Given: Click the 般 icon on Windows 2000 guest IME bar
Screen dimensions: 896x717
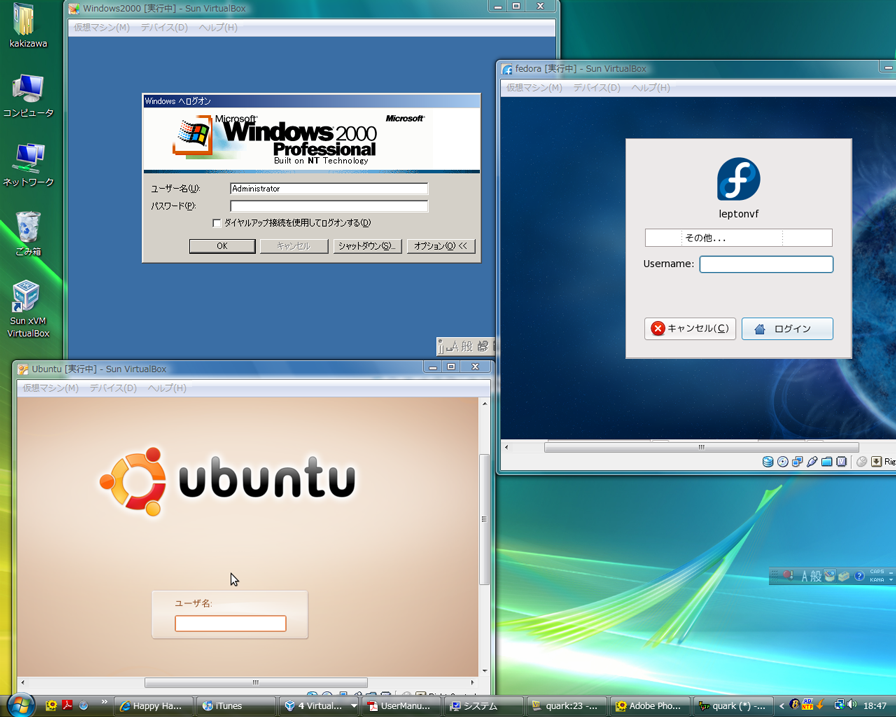Looking at the screenshot, I should 466,346.
